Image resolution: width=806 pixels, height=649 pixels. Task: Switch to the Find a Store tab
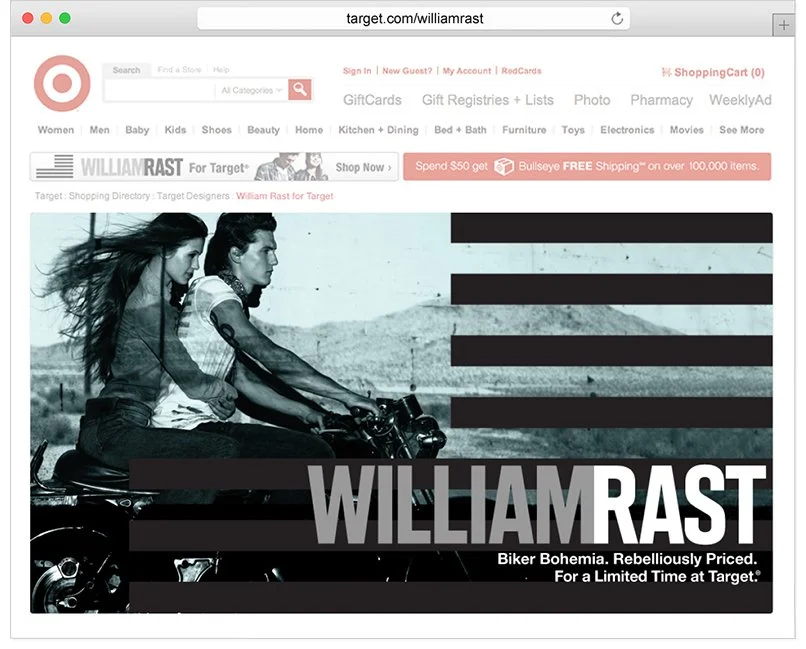(179, 69)
